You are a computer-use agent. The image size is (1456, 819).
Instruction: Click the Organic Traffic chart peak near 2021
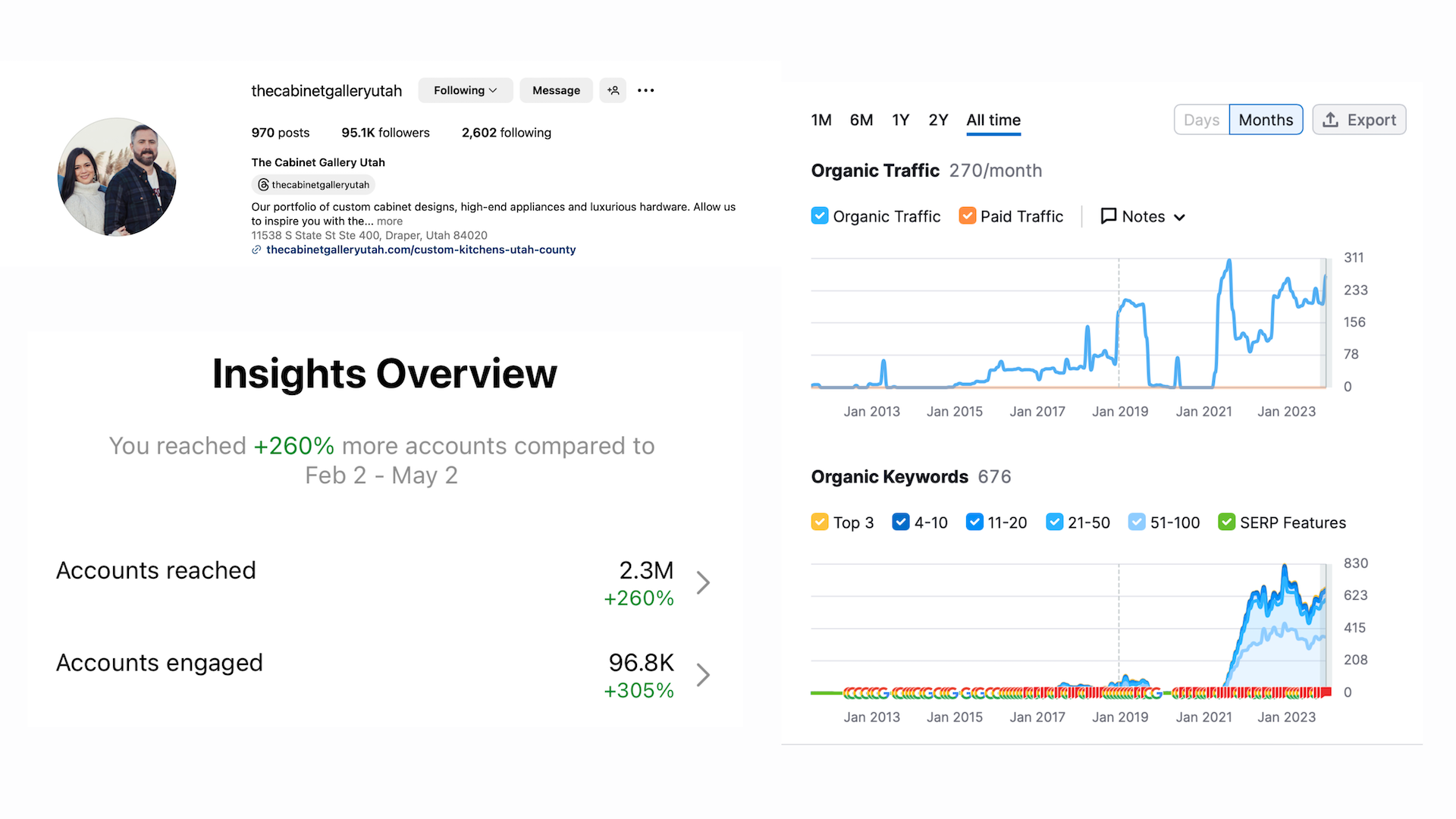(x=1228, y=262)
